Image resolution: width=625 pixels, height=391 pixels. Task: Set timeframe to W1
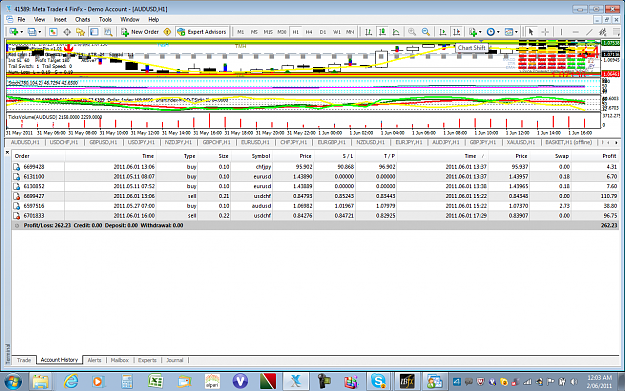pyautogui.click(x=337, y=32)
